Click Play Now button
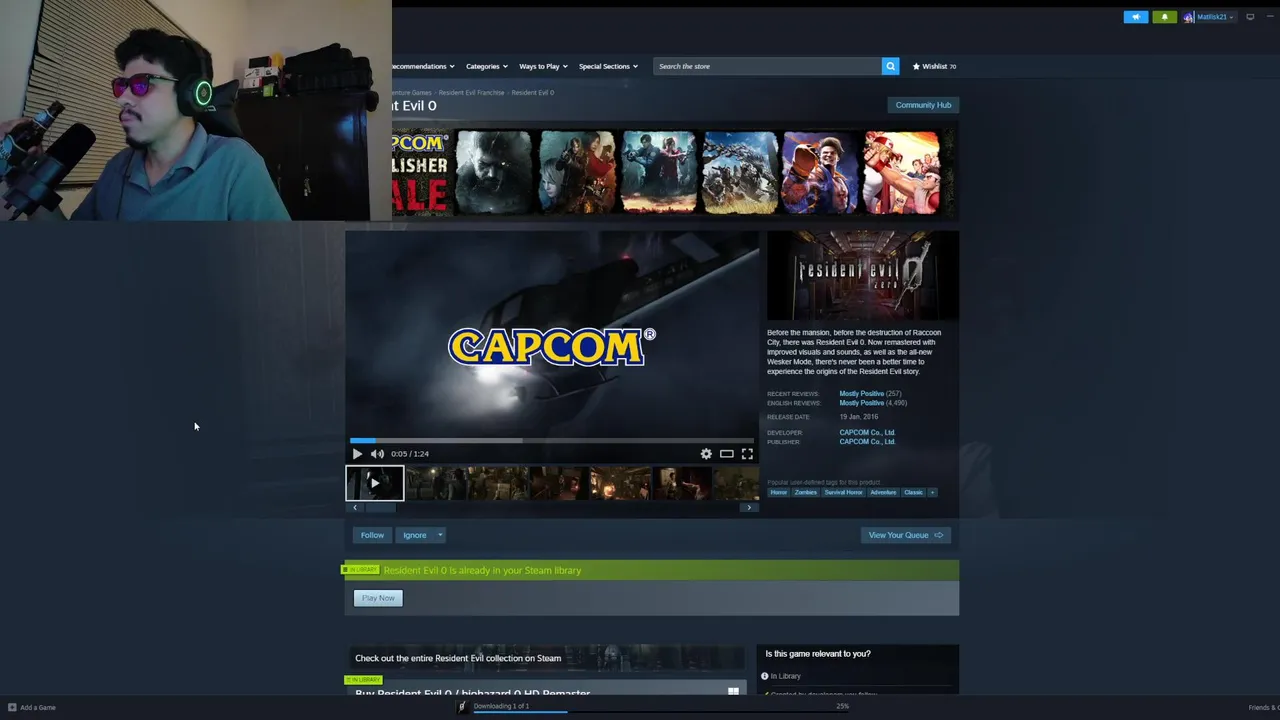This screenshot has height=720, width=1280. coord(378,598)
